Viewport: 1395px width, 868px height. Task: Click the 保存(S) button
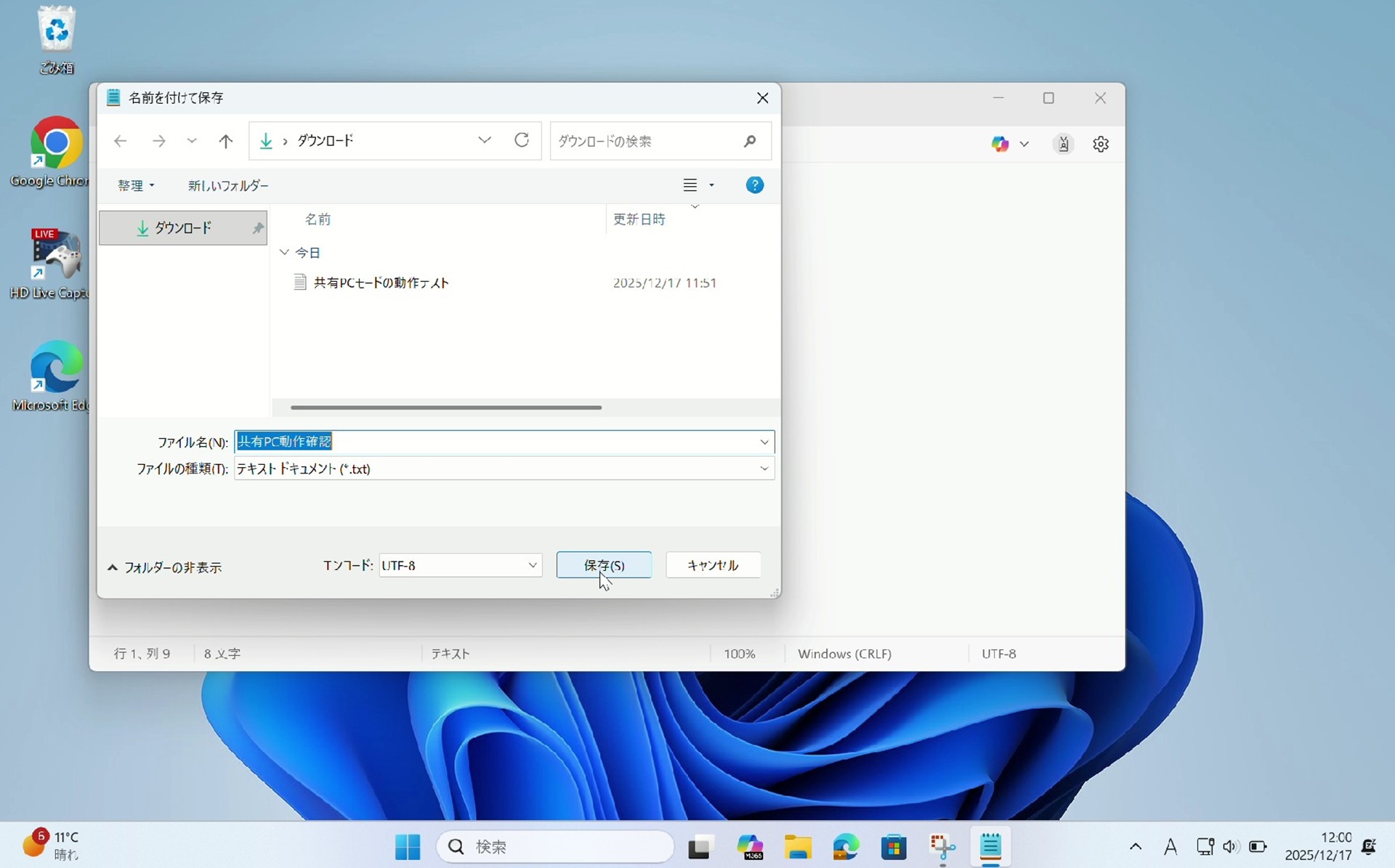pos(604,564)
